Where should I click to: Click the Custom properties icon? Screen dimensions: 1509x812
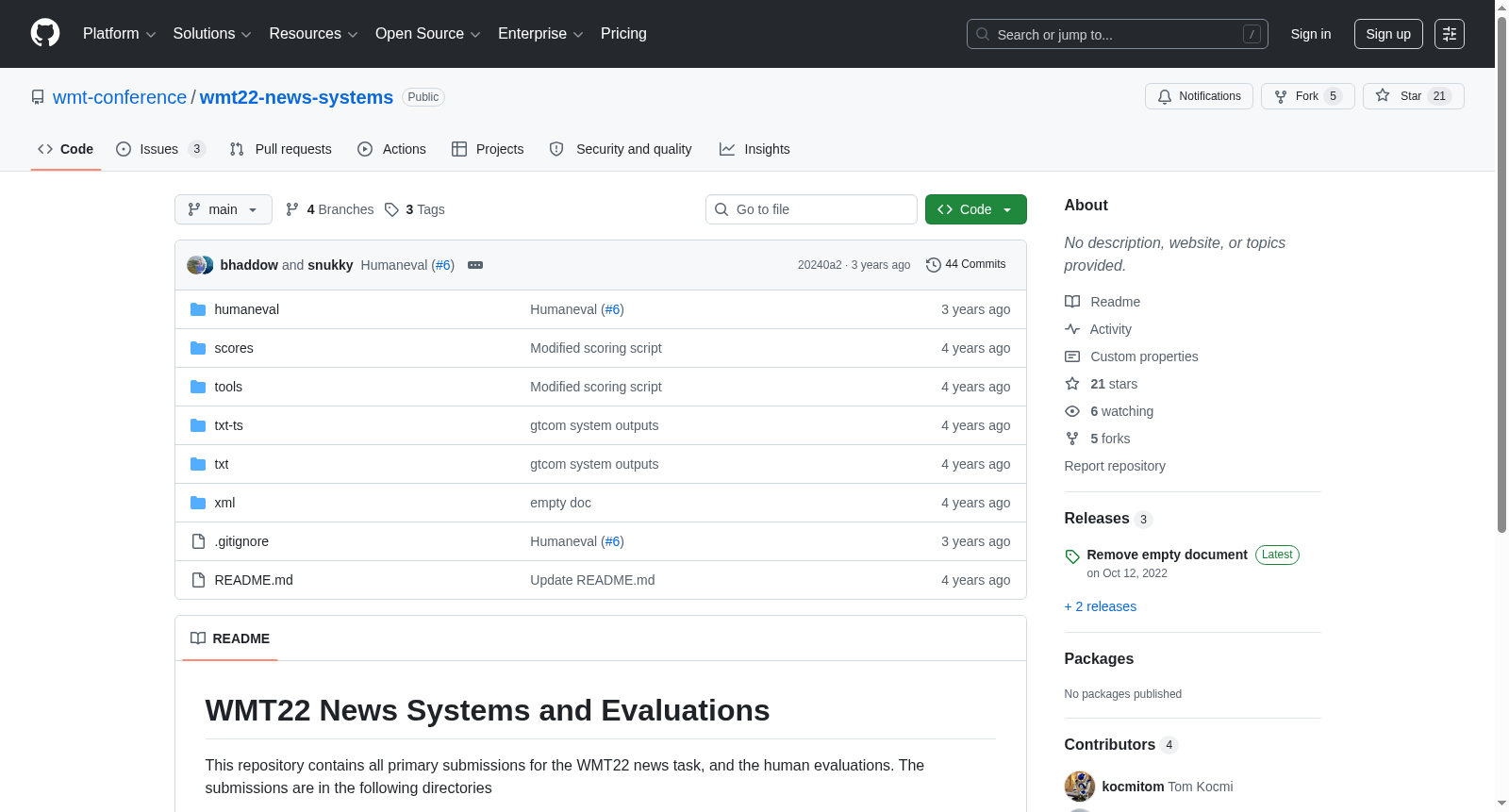coord(1072,356)
